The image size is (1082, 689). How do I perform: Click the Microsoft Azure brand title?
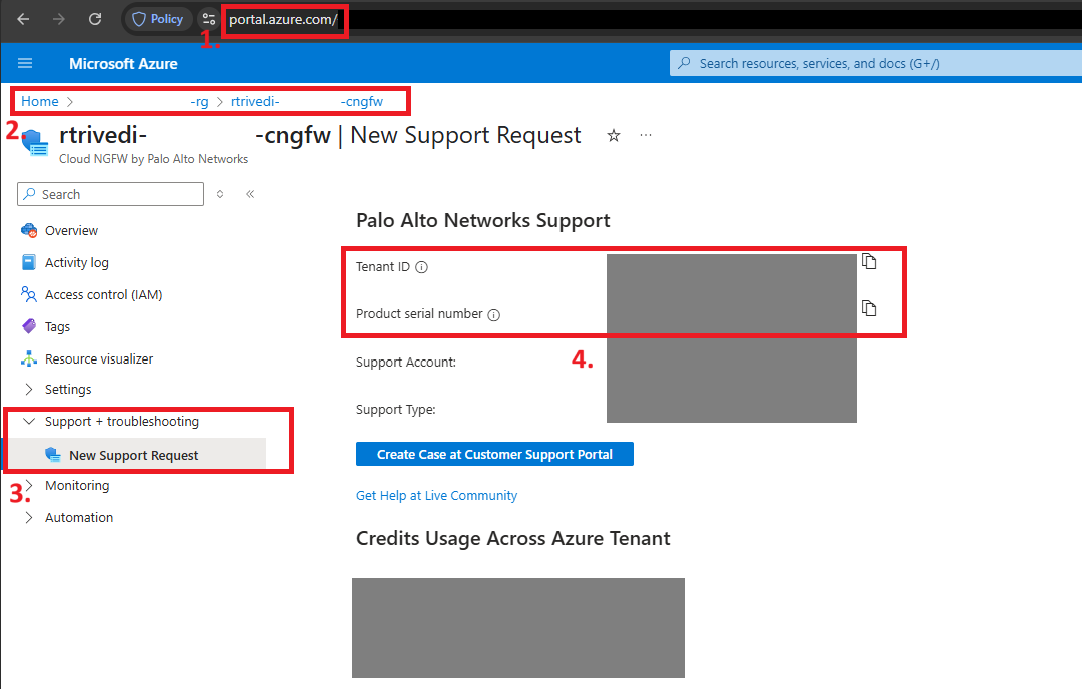[123, 64]
